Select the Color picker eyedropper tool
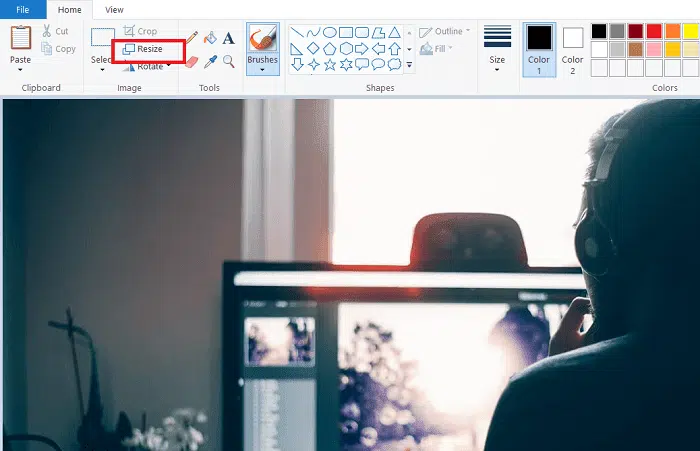Viewport: 700px width, 451px height. click(210, 62)
